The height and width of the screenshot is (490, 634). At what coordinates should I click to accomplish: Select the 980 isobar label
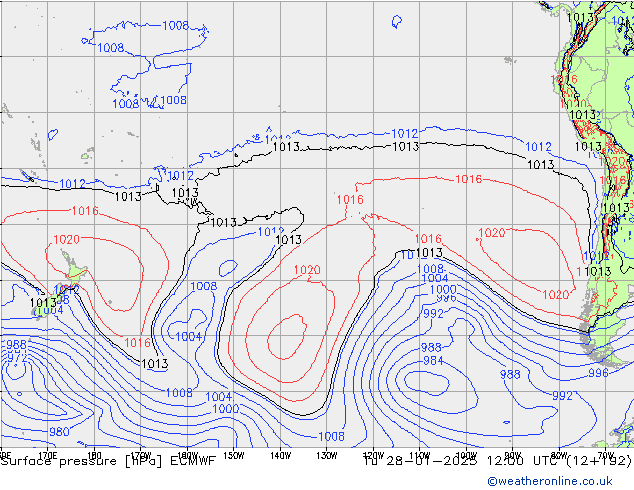[59, 432]
